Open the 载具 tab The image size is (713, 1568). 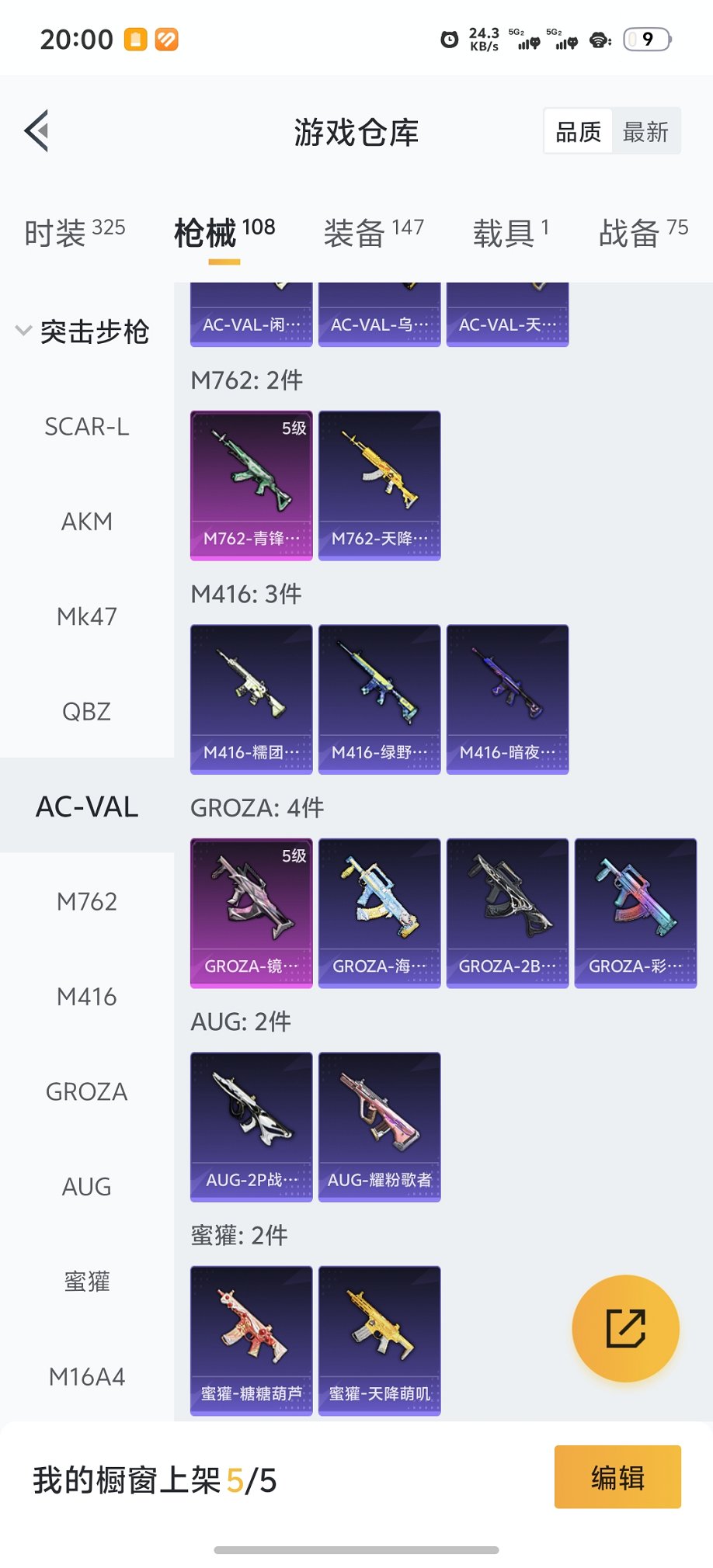[x=511, y=232]
